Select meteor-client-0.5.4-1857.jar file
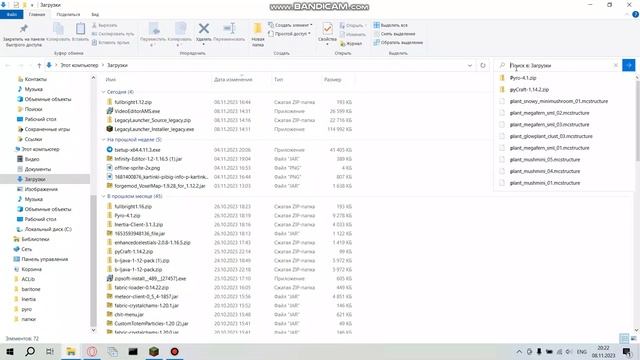This screenshot has width=640, height=360. pos(146,297)
